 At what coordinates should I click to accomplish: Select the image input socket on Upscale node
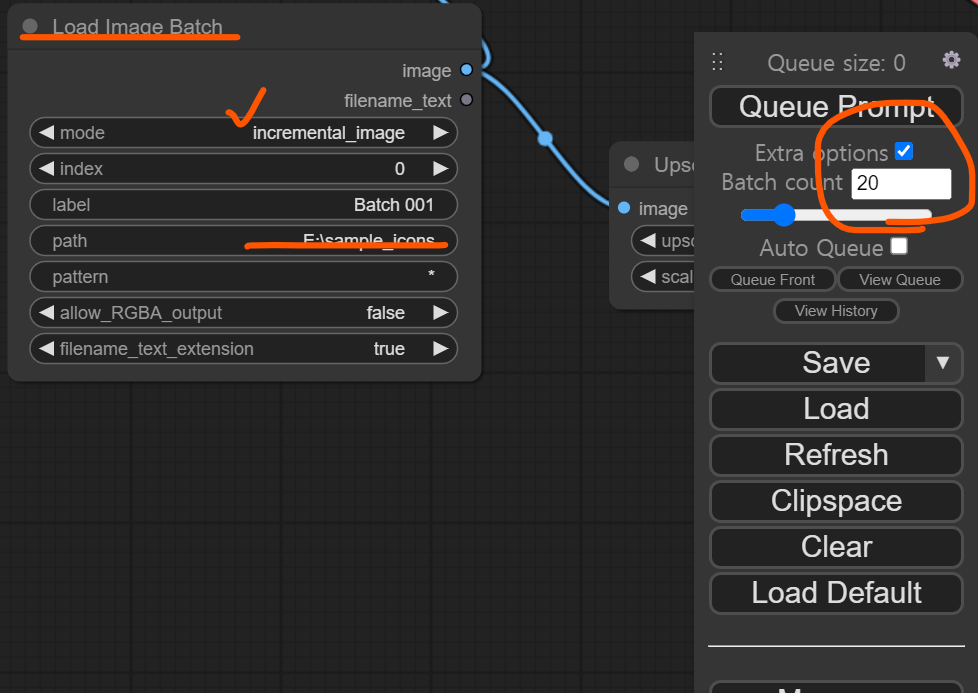click(624, 208)
